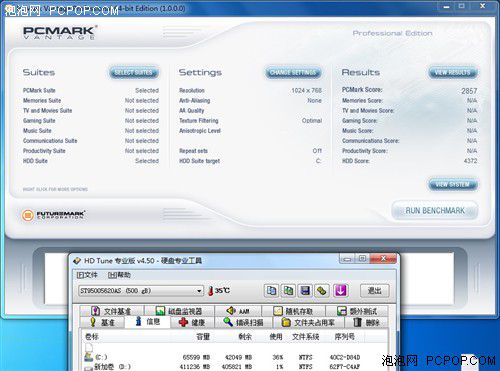Click the thermometer temperature icon in HD Tune
Viewport: 500px width, 371px height.
click(210, 291)
